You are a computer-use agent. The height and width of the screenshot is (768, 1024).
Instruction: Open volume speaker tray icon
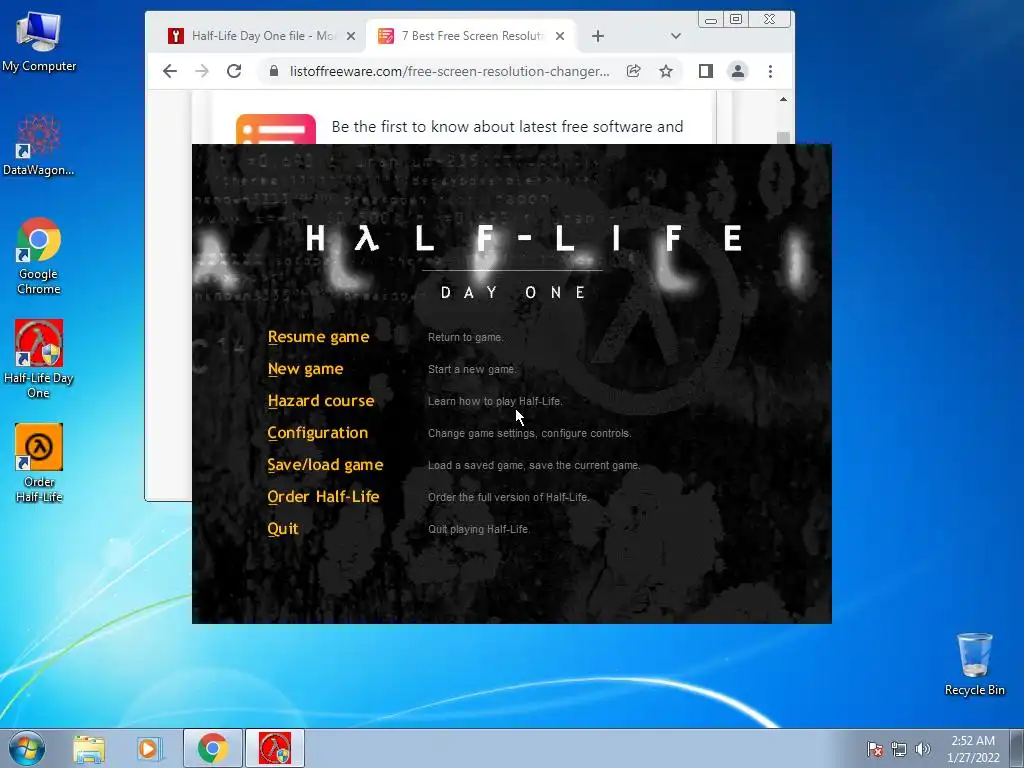tap(923, 749)
